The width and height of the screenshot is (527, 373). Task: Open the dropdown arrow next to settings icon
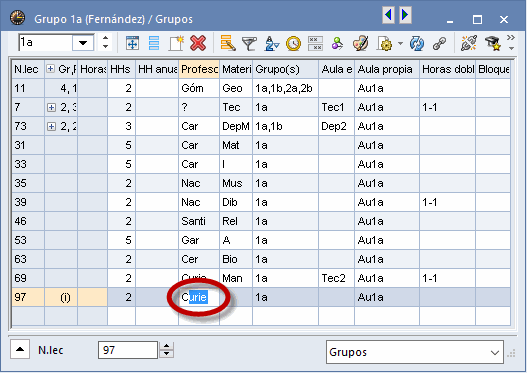click(400, 43)
